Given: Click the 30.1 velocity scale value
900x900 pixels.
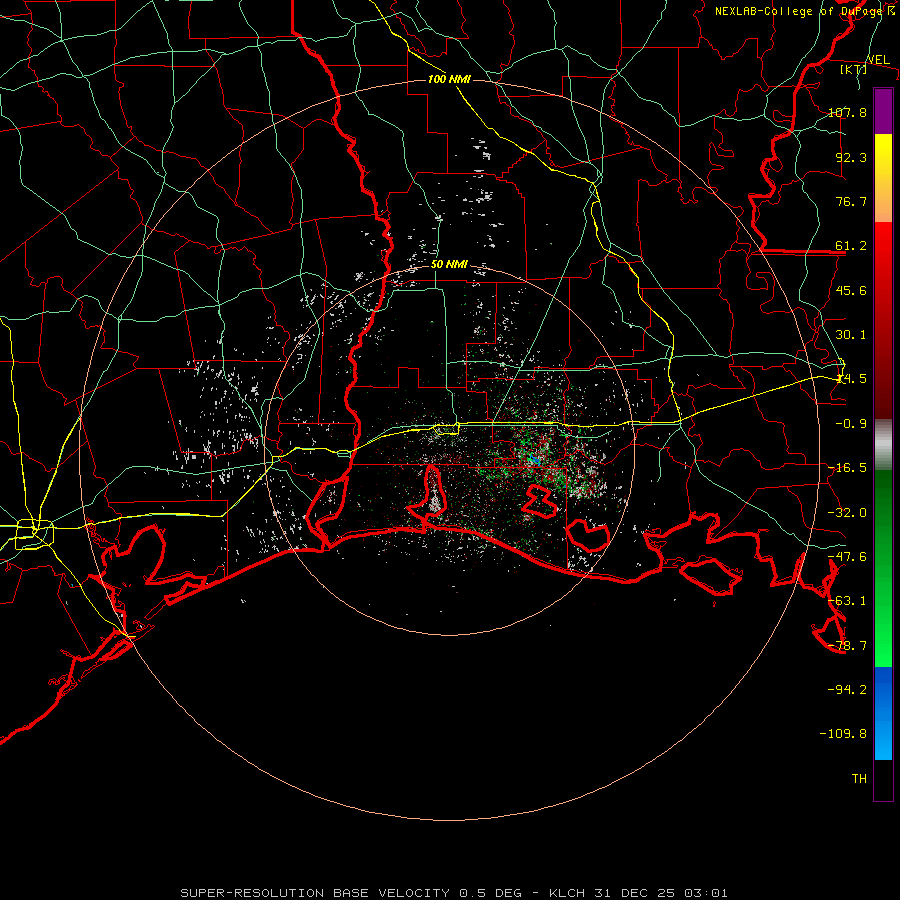Looking at the screenshot, I should pyautogui.click(x=851, y=335).
